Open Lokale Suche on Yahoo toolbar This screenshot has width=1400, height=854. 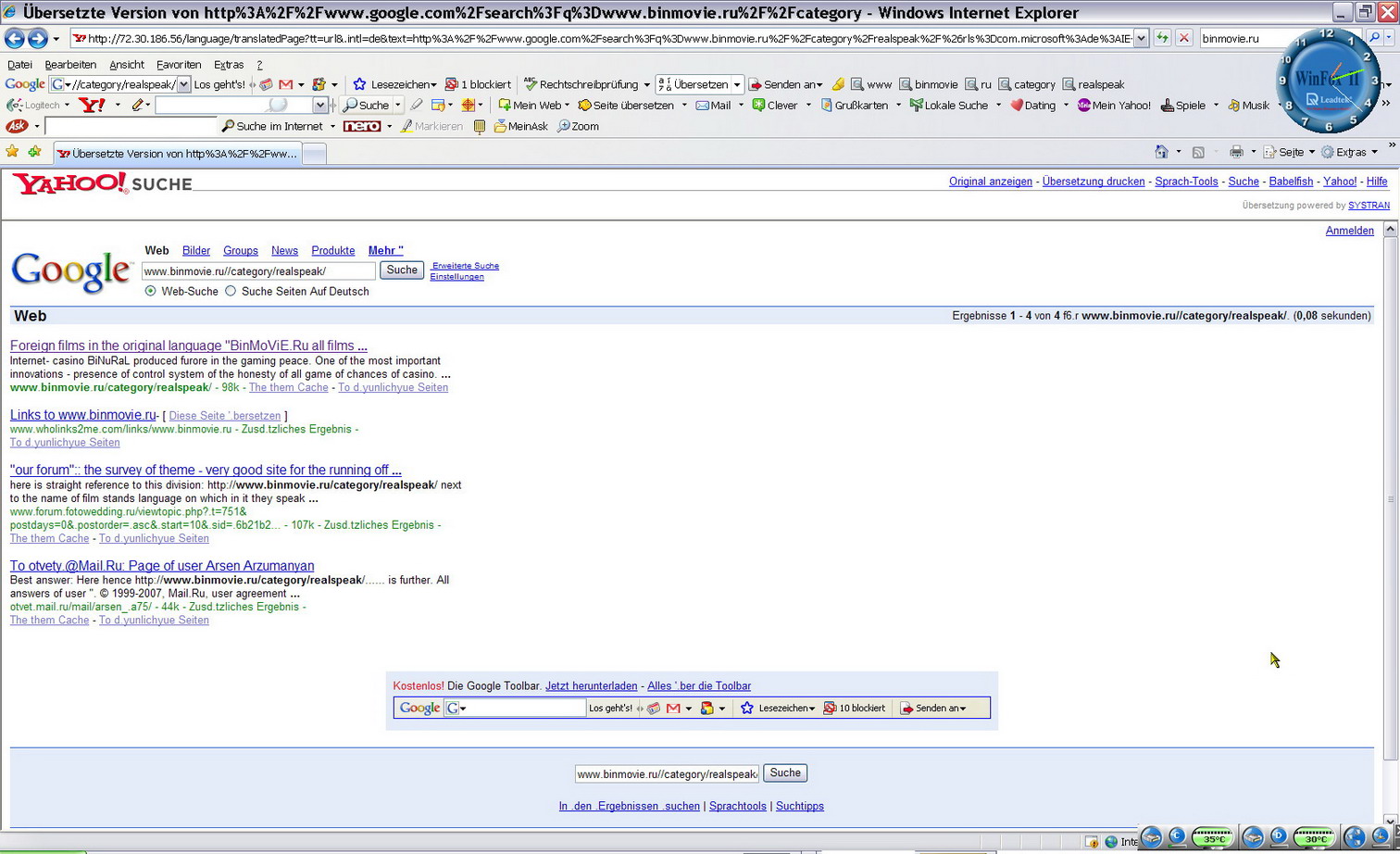click(x=949, y=105)
